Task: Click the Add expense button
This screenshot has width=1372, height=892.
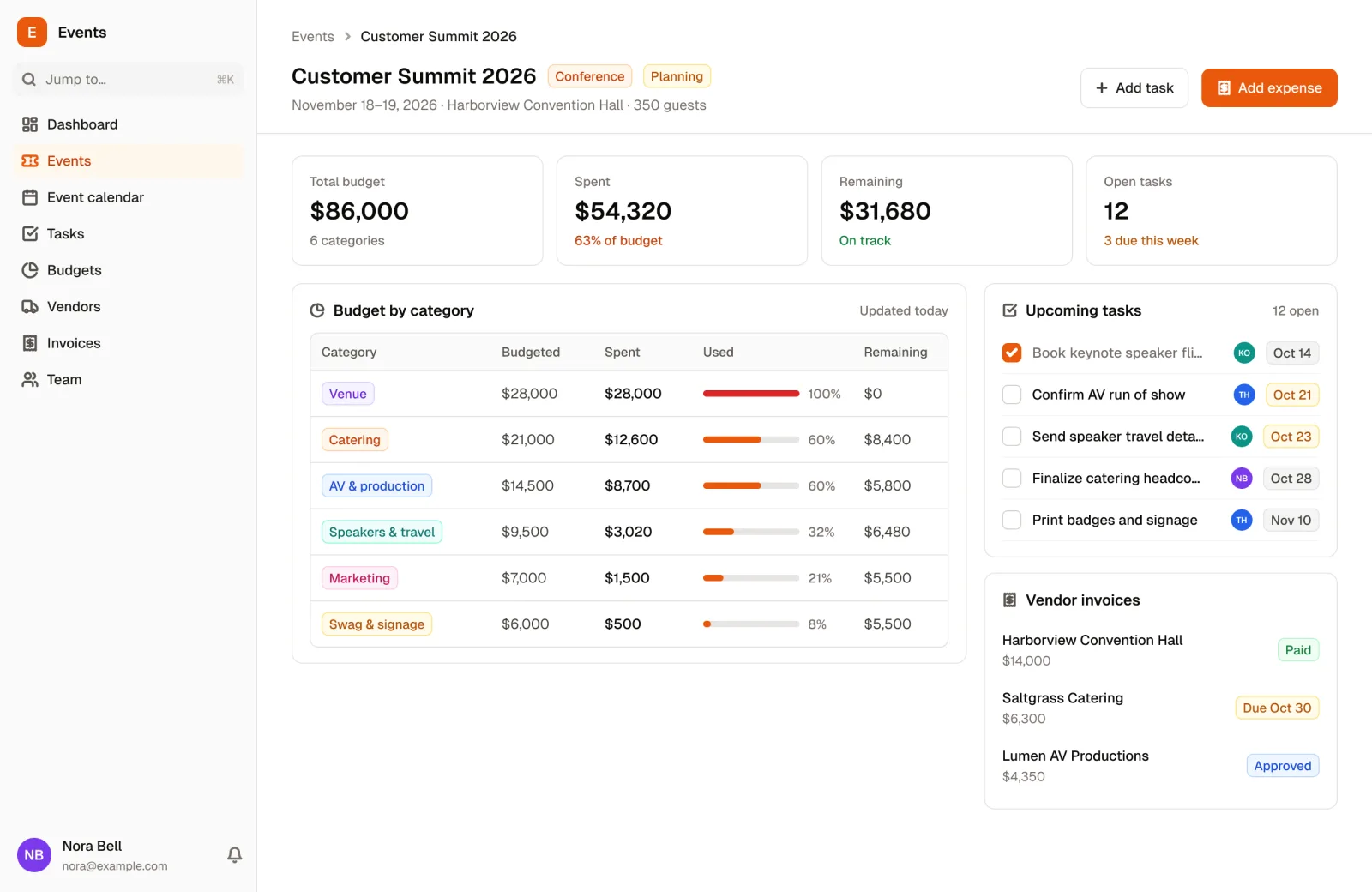Action: (1269, 88)
